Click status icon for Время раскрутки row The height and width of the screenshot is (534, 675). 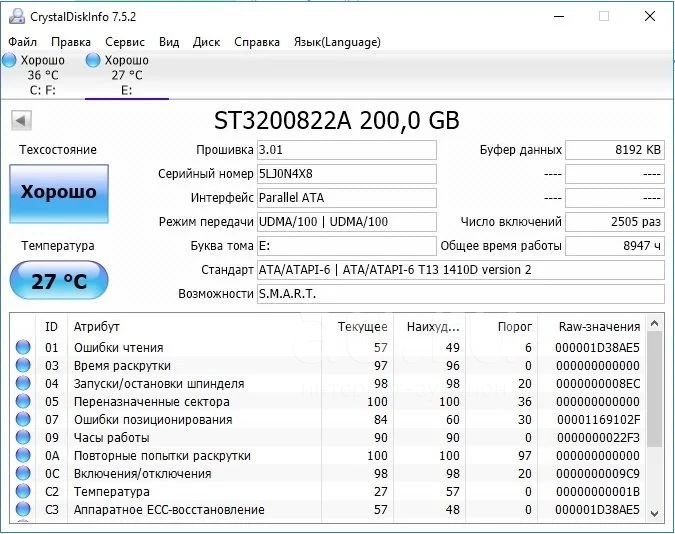point(23,365)
